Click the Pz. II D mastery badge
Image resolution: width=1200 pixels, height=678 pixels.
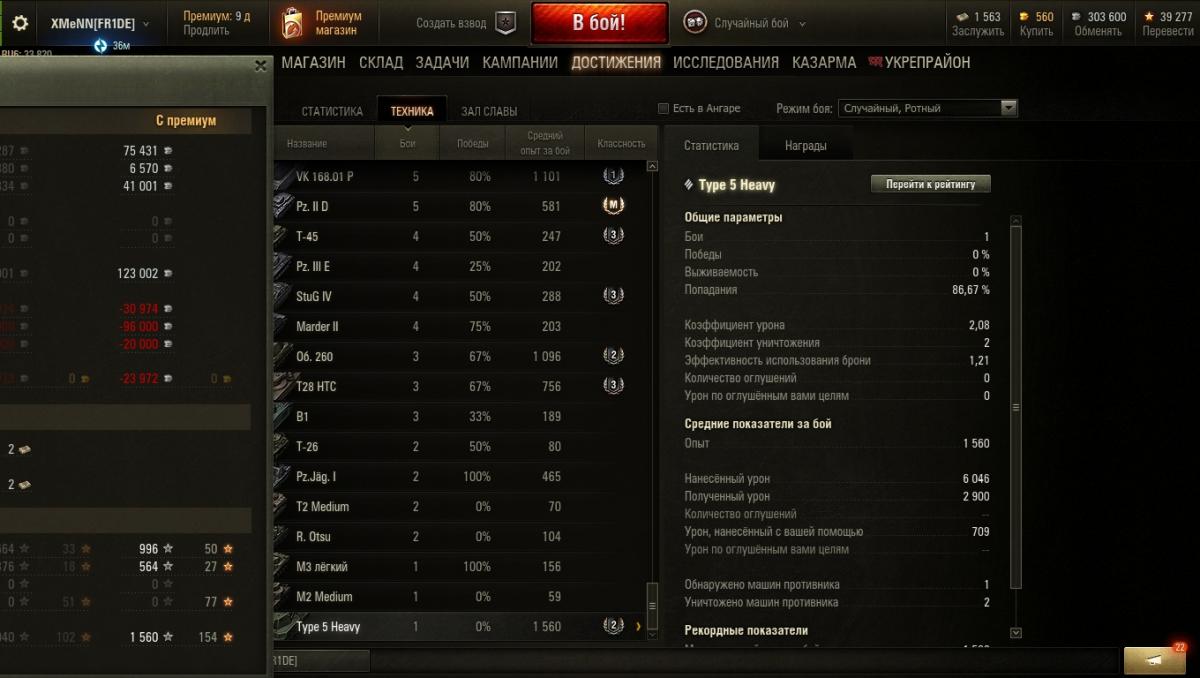point(613,206)
